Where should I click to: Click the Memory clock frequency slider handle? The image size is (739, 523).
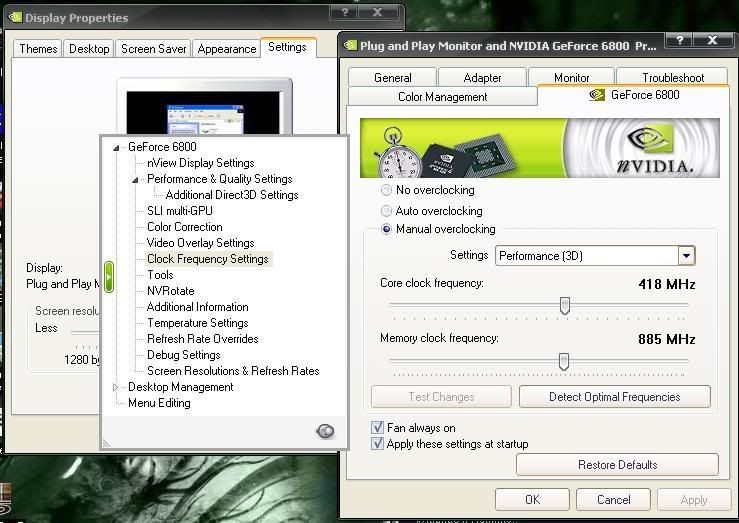(564, 361)
